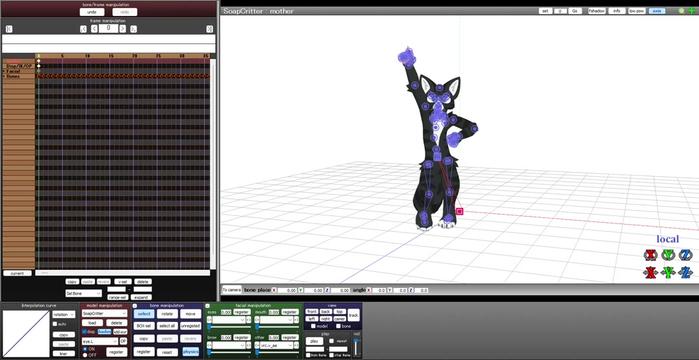The height and width of the screenshot is (360, 699).
Task: Jump to last frame in frame manipulation
Action: [x=210, y=29]
